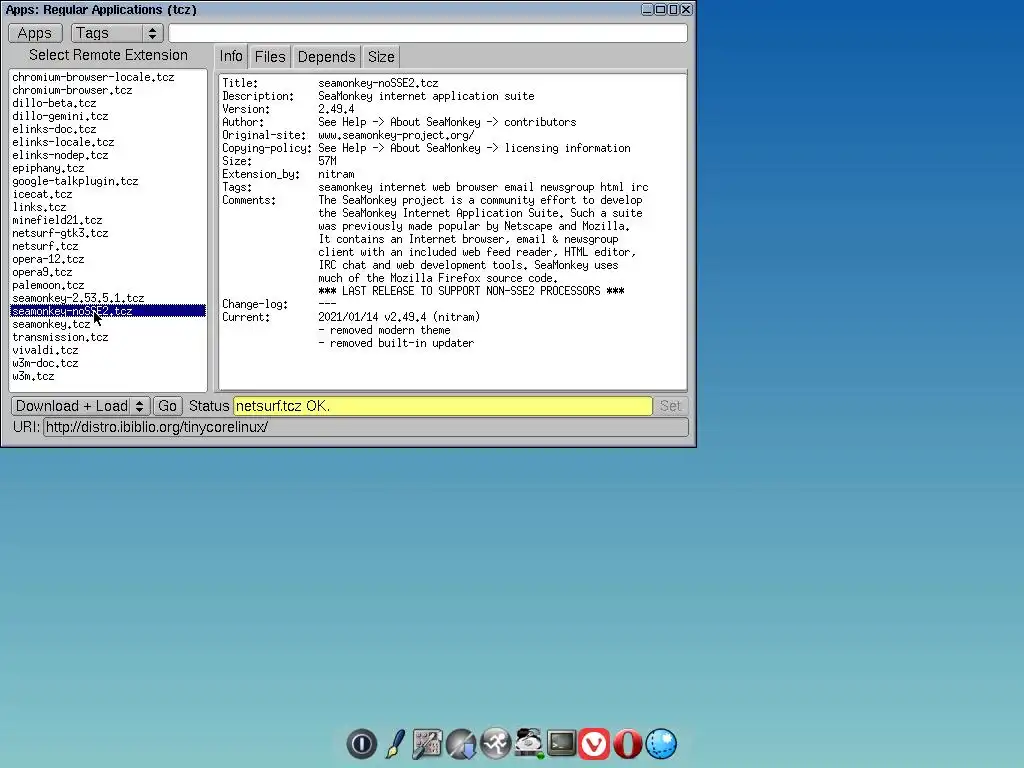This screenshot has height=768, width=1024.
Task: Click the Set button
Action: pos(670,406)
